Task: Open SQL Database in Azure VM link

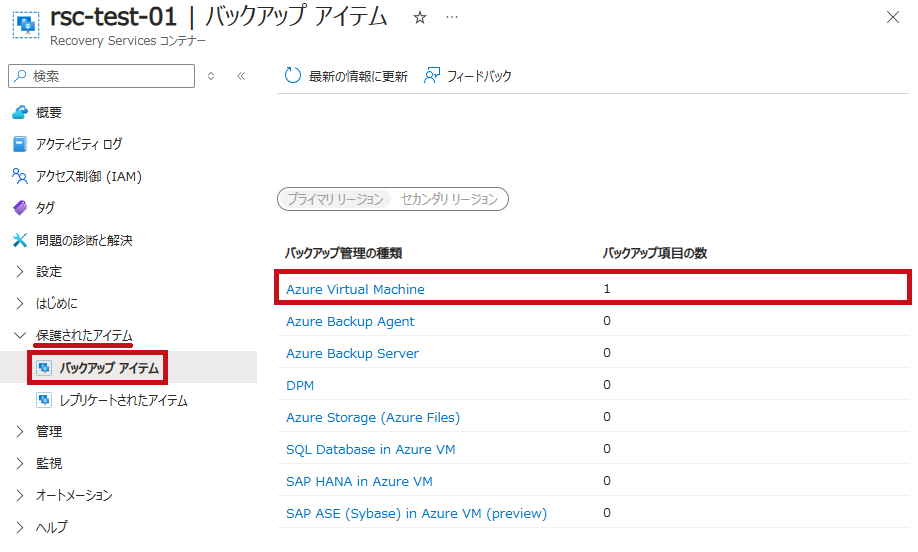Action: pyautogui.click(x=371, y=450)
